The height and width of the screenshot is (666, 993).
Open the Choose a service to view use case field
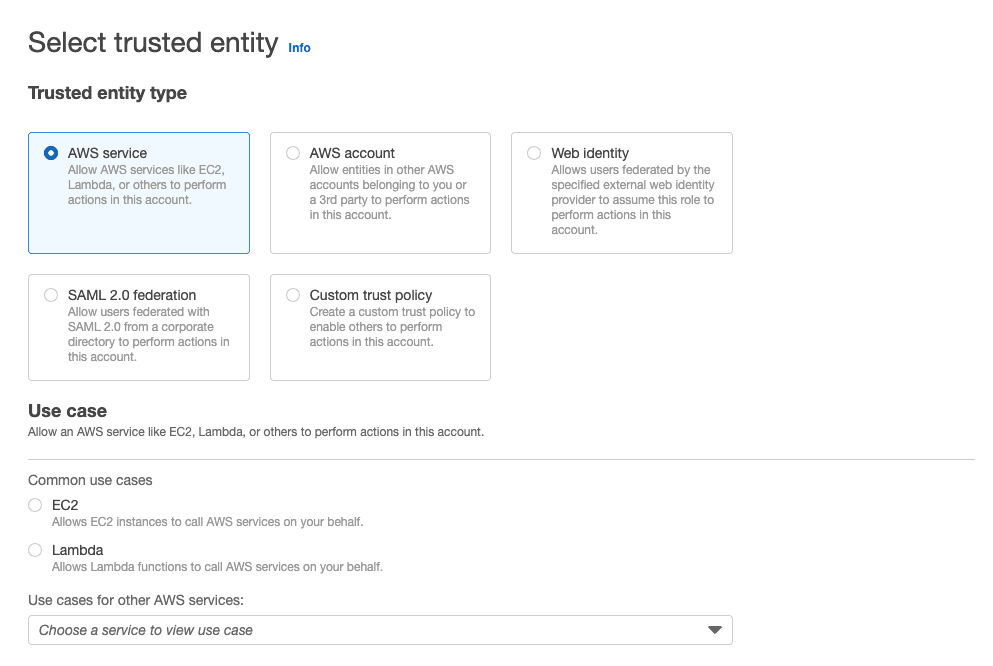point(380,630)
